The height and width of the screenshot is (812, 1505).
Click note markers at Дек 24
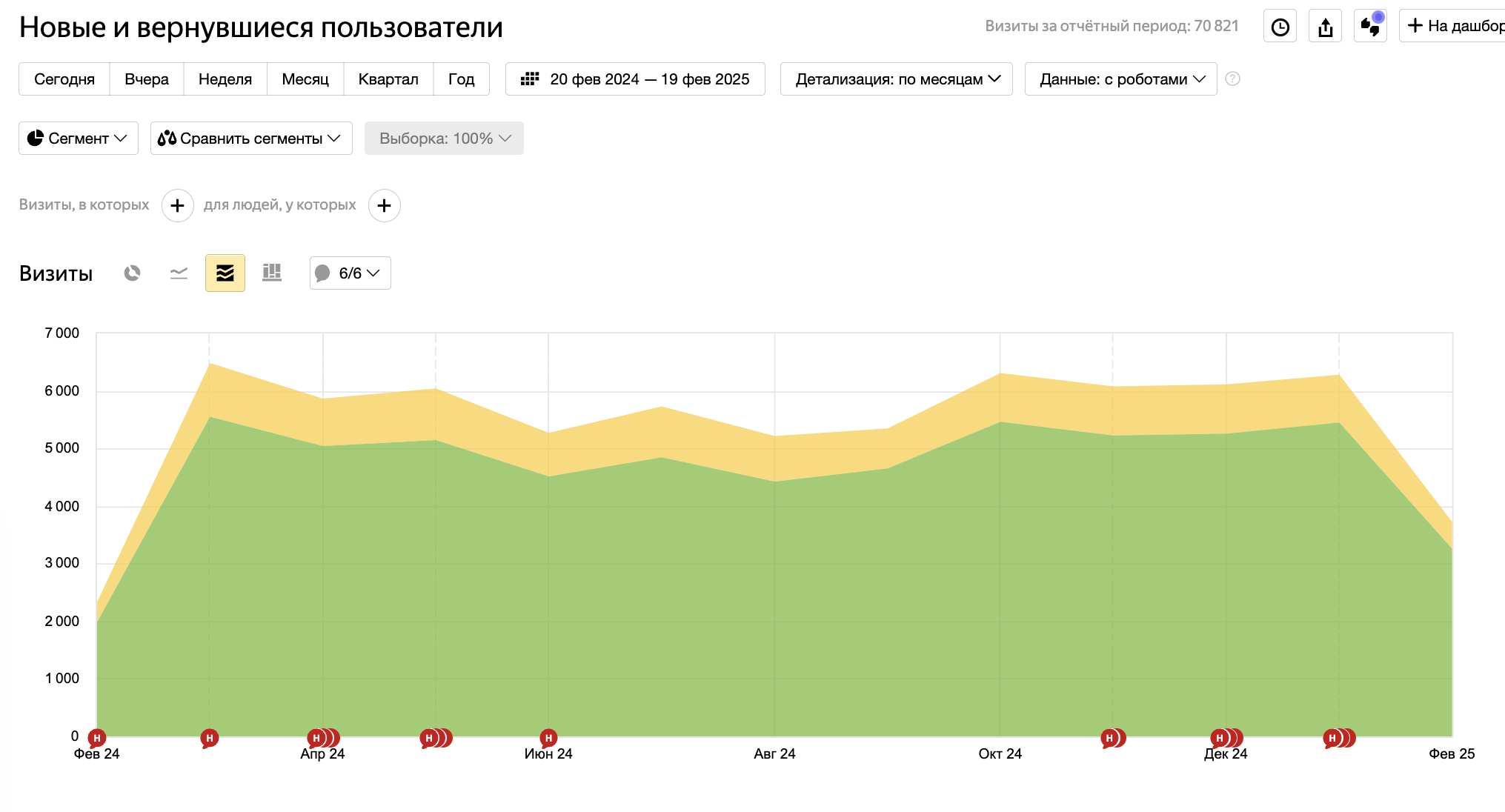pyautogui.click(x=1226, y=739)
